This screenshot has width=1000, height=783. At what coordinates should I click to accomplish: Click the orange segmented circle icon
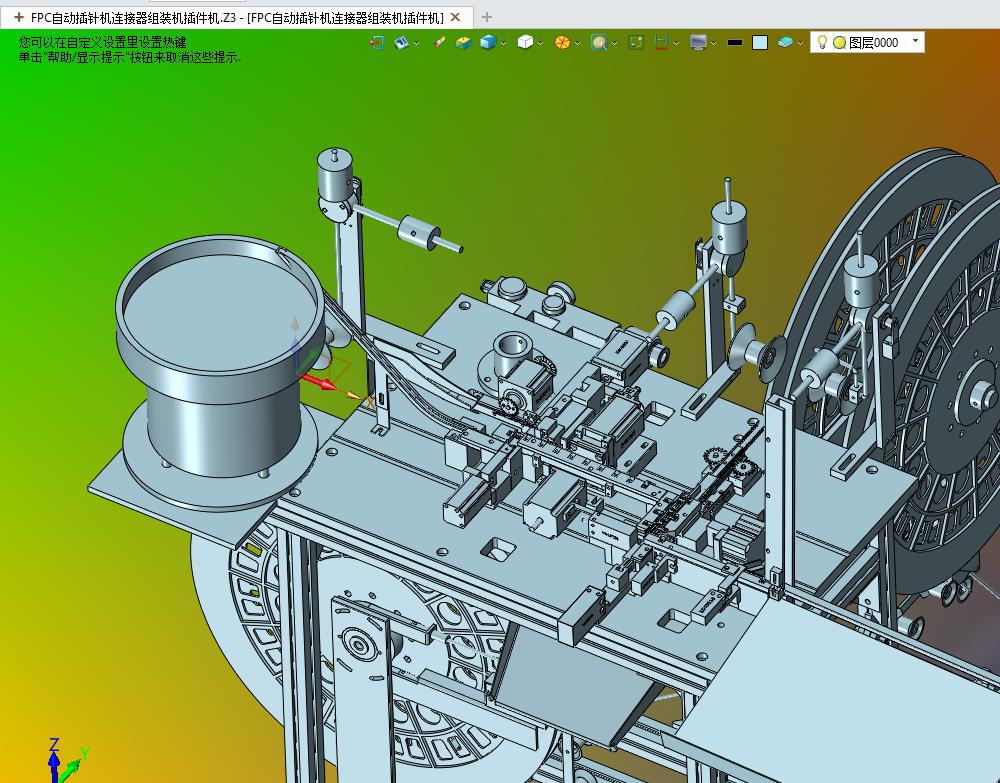pos(562,43)
